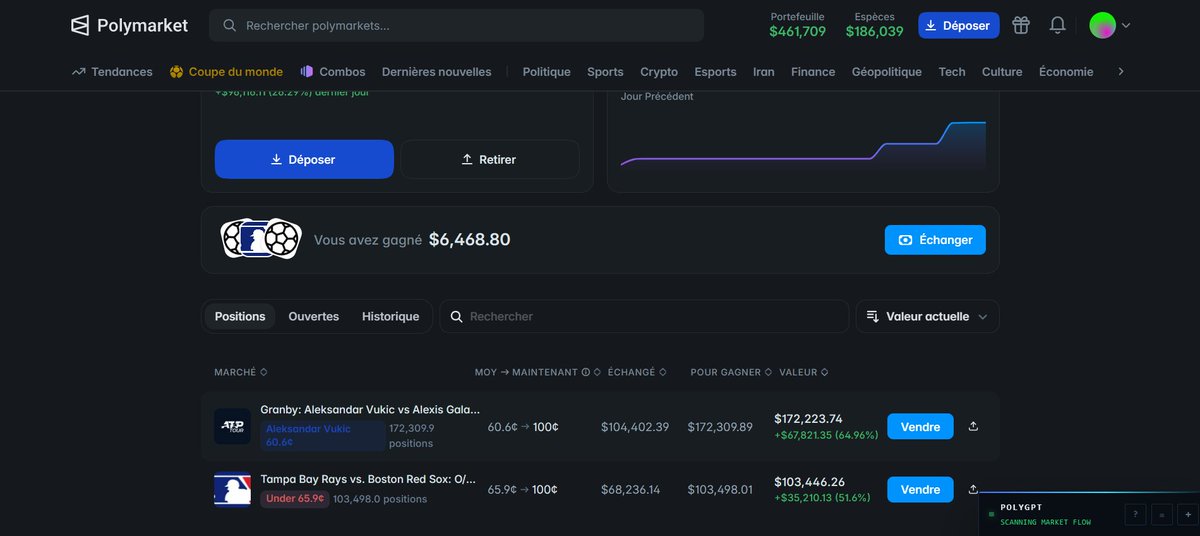Open the Tampa Bay Rays vs. Boston Red Sox market

[x=368, y=479]
